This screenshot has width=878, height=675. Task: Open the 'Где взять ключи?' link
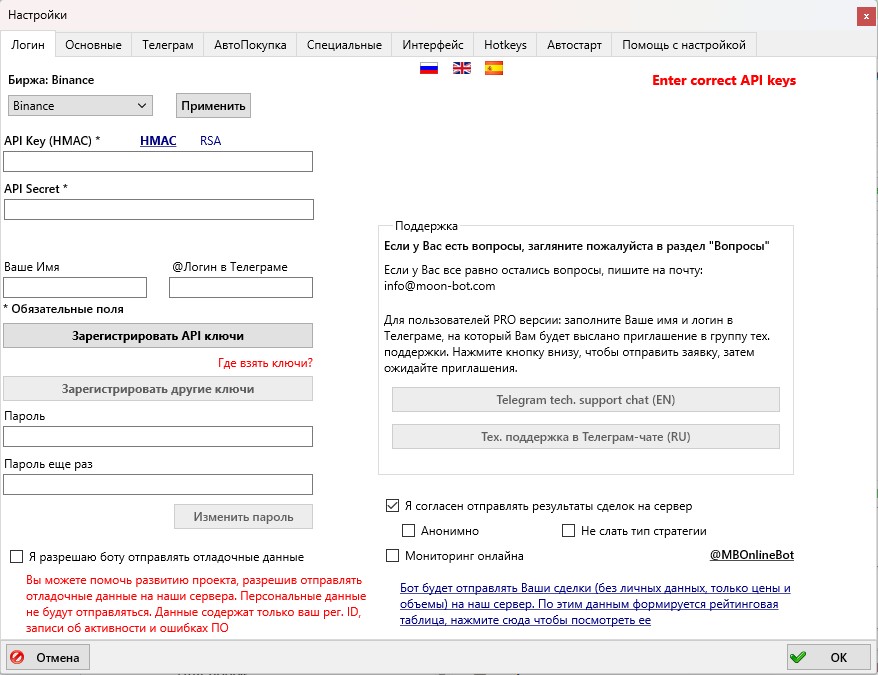[265, 363]
